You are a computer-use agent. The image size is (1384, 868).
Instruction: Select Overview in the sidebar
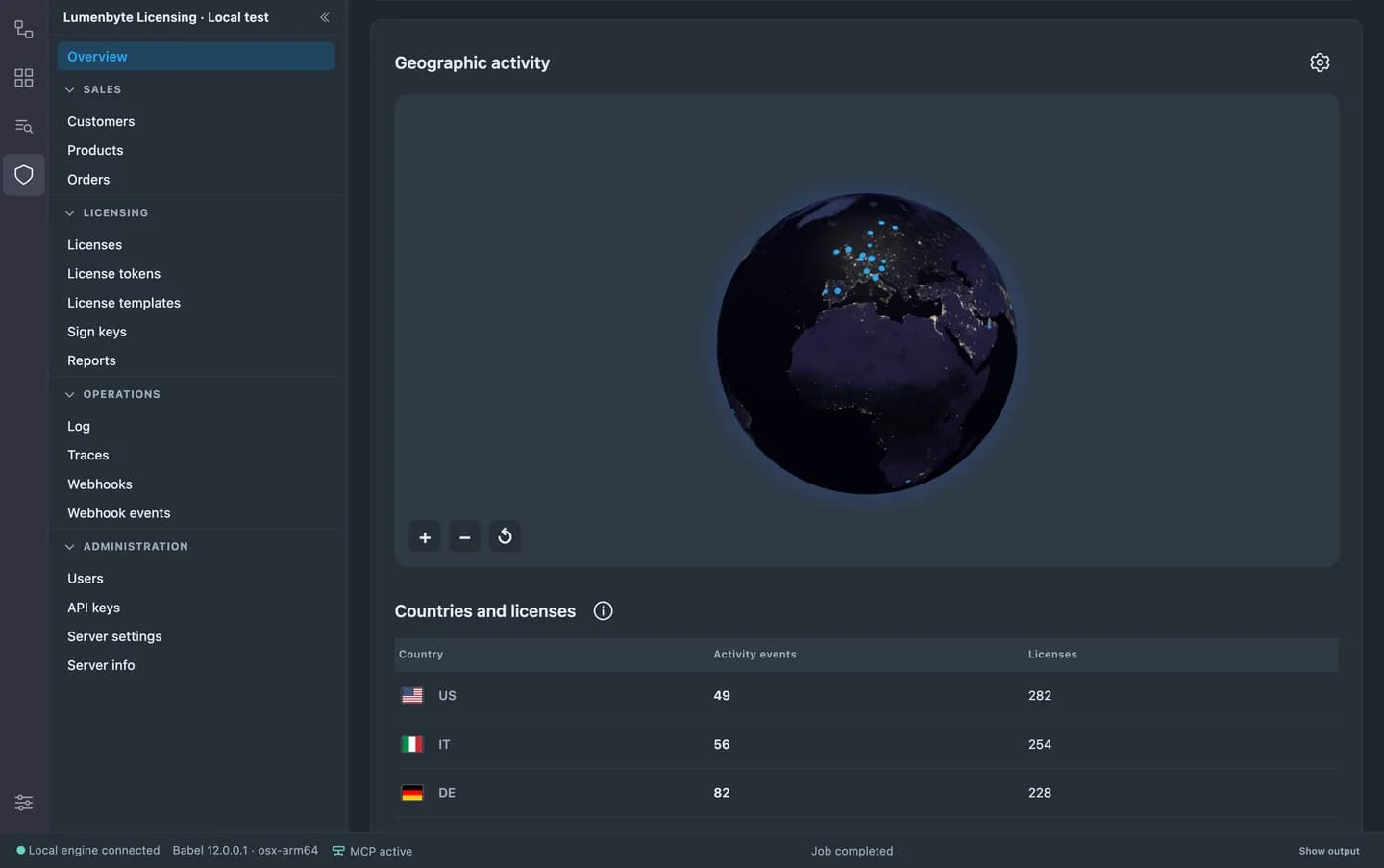click(x=196, y=56)
